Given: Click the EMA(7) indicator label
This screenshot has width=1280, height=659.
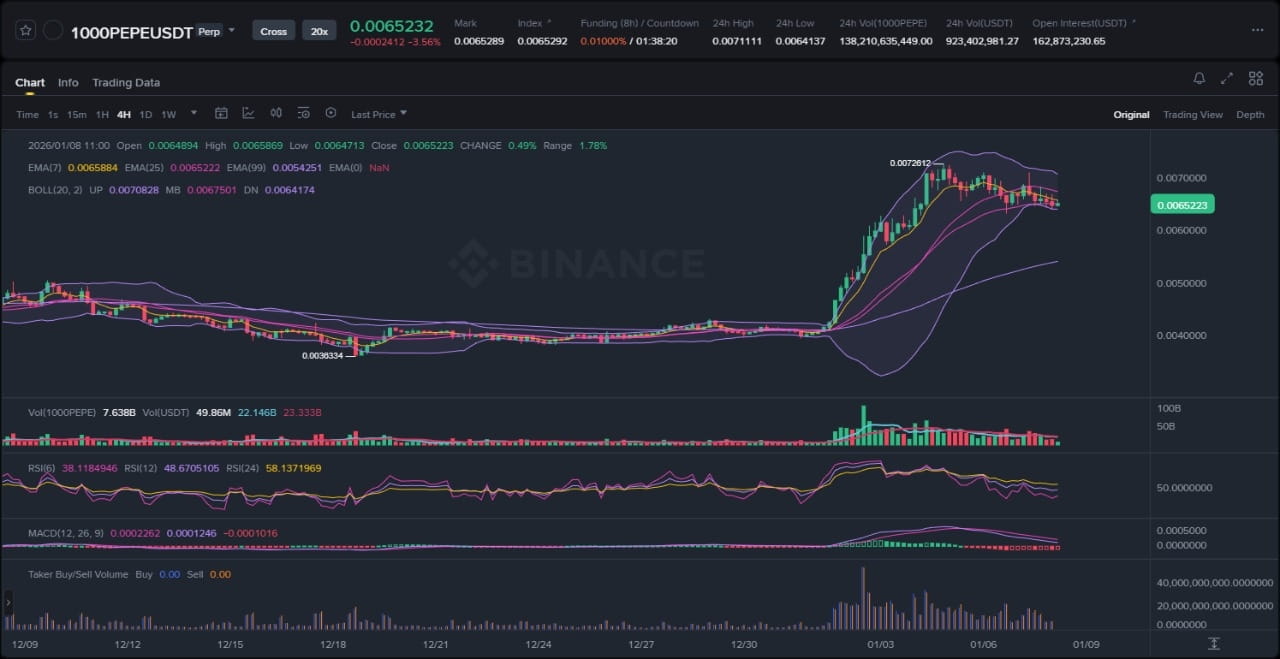Looking at the screenshot, I should 45,167.
